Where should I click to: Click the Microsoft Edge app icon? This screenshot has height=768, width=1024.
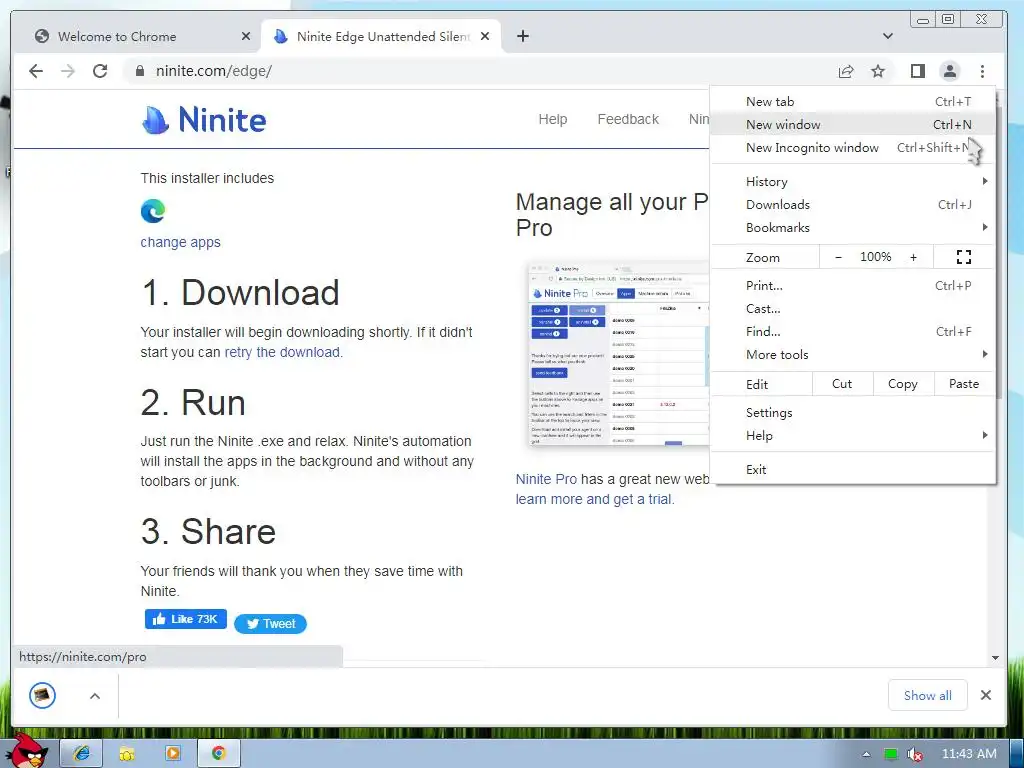point(153,211)
